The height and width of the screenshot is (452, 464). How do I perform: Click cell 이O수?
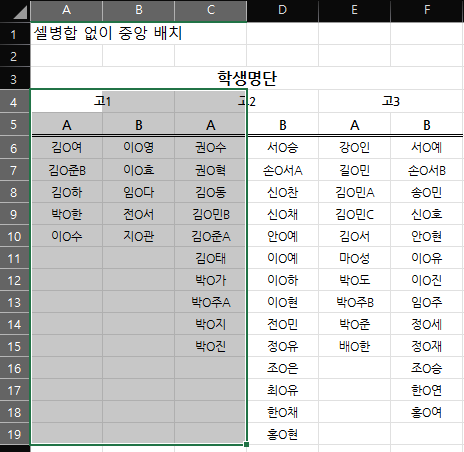(x=66, y=236)
